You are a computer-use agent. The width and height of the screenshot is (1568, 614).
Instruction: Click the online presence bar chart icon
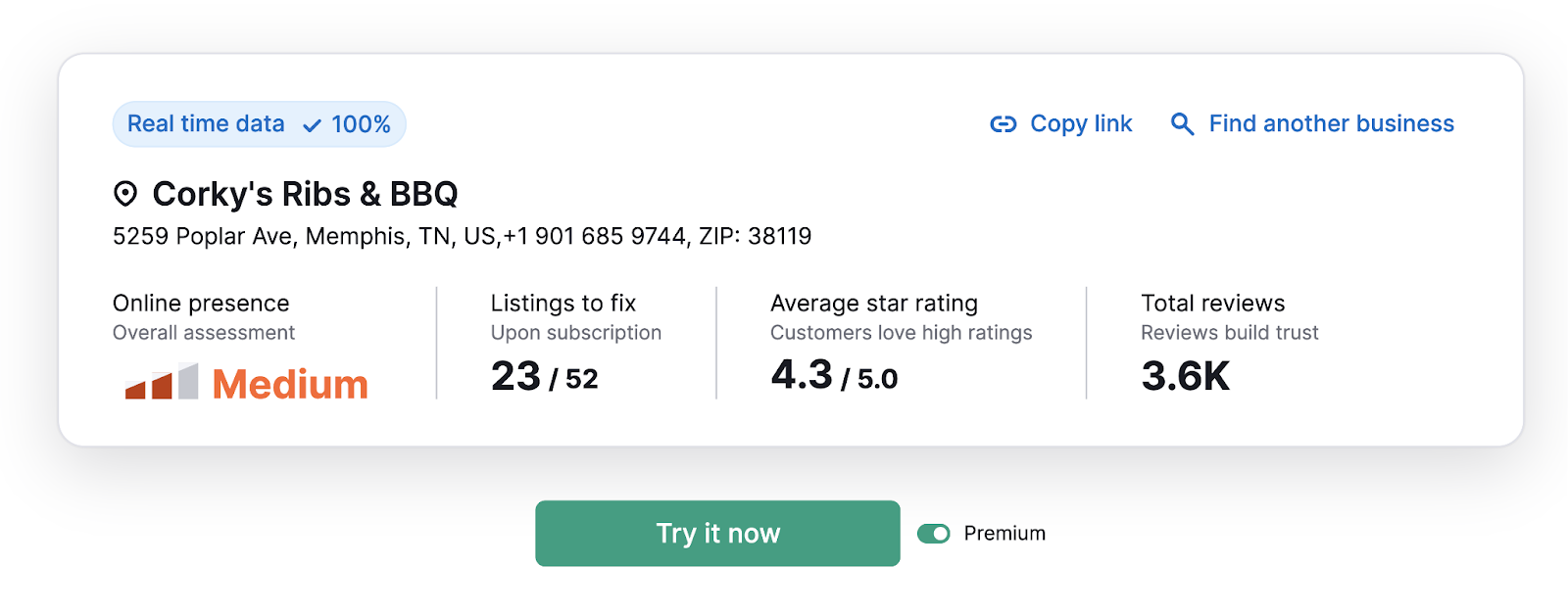click(x=162, y=381)
